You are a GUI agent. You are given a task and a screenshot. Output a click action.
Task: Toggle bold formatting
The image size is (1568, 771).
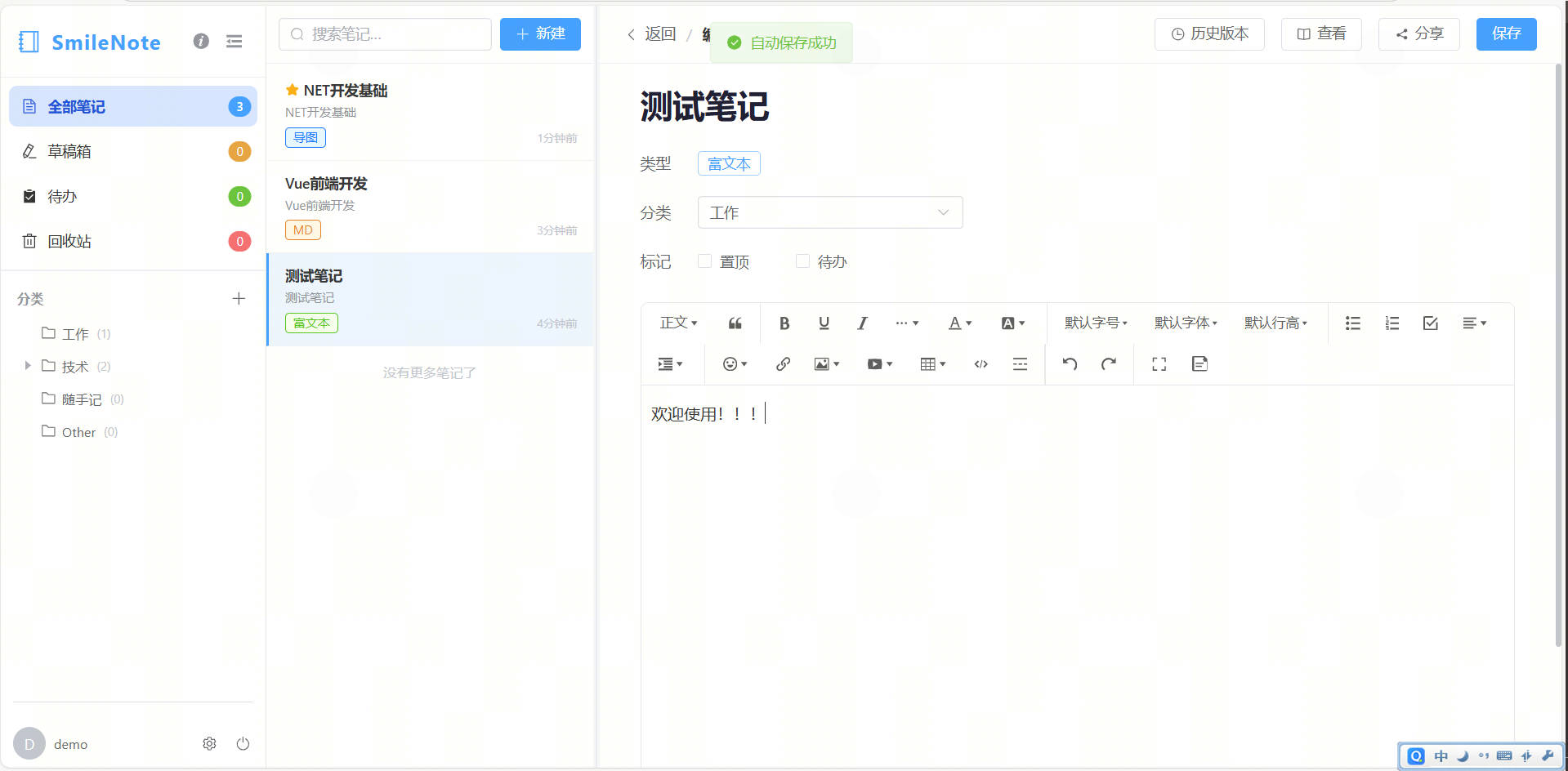pos(784,323)
